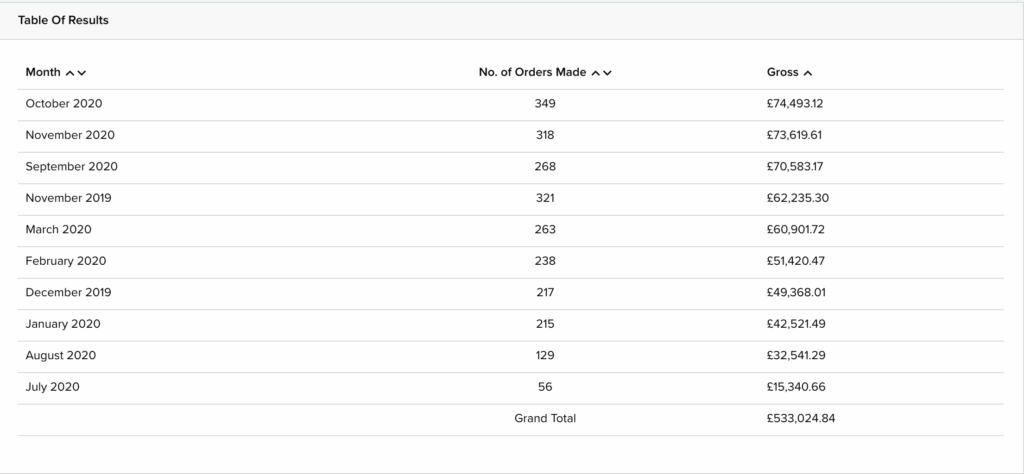Click the Month column header
The width and height of the screenshot is (1024, 474).
click(x=43, y=72)
